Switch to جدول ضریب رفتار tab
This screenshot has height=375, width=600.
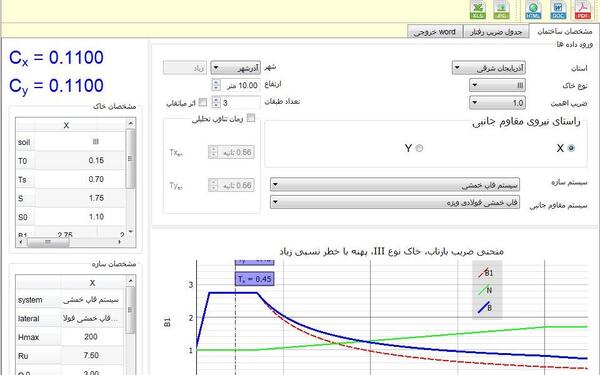tap(496, 32)
